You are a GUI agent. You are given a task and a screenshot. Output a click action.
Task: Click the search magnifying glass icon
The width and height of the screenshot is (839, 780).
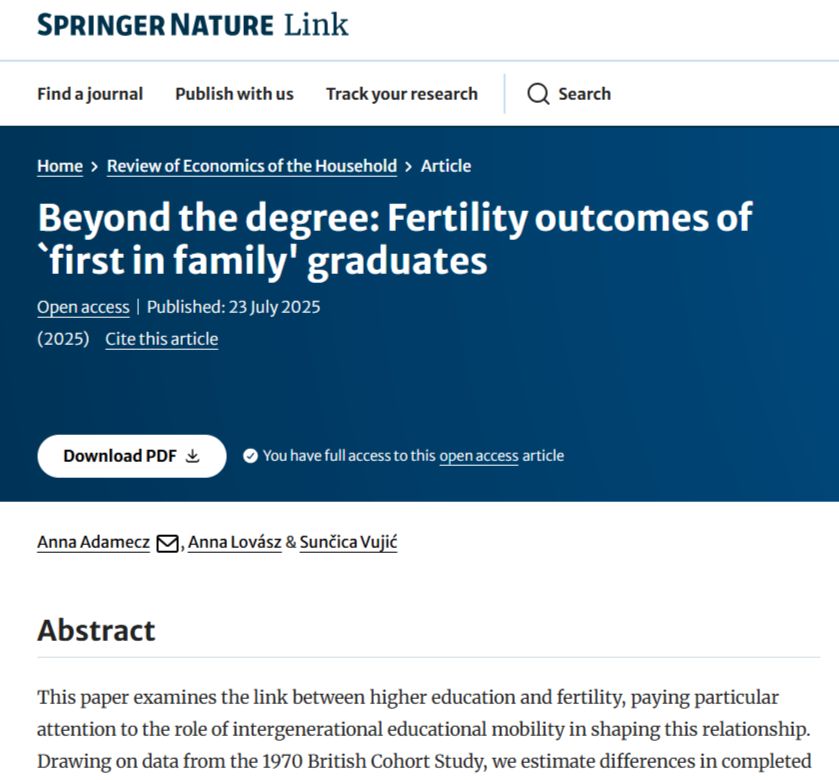pyautogui.click(x=538, y=94)
